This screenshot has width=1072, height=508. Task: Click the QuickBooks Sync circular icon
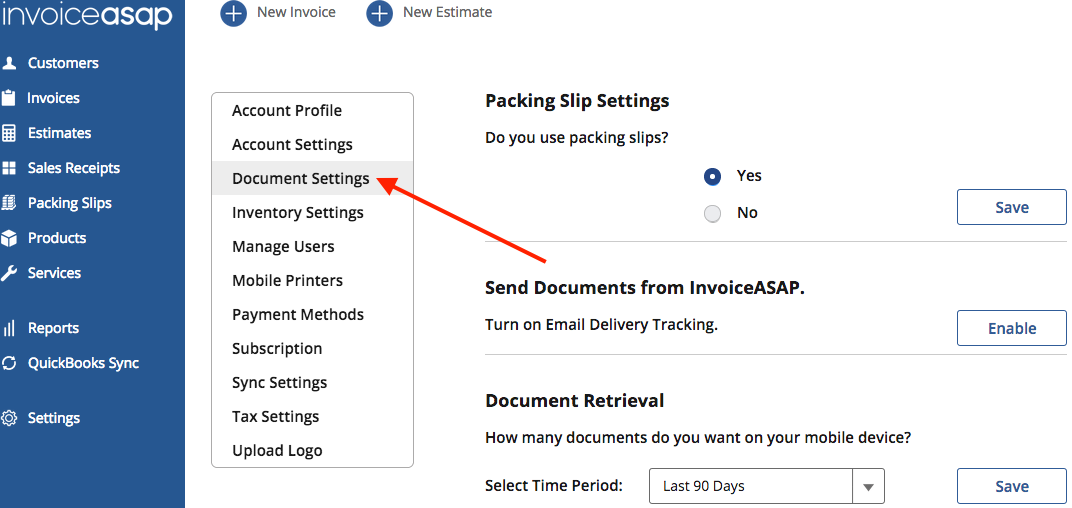pos(9,363)
